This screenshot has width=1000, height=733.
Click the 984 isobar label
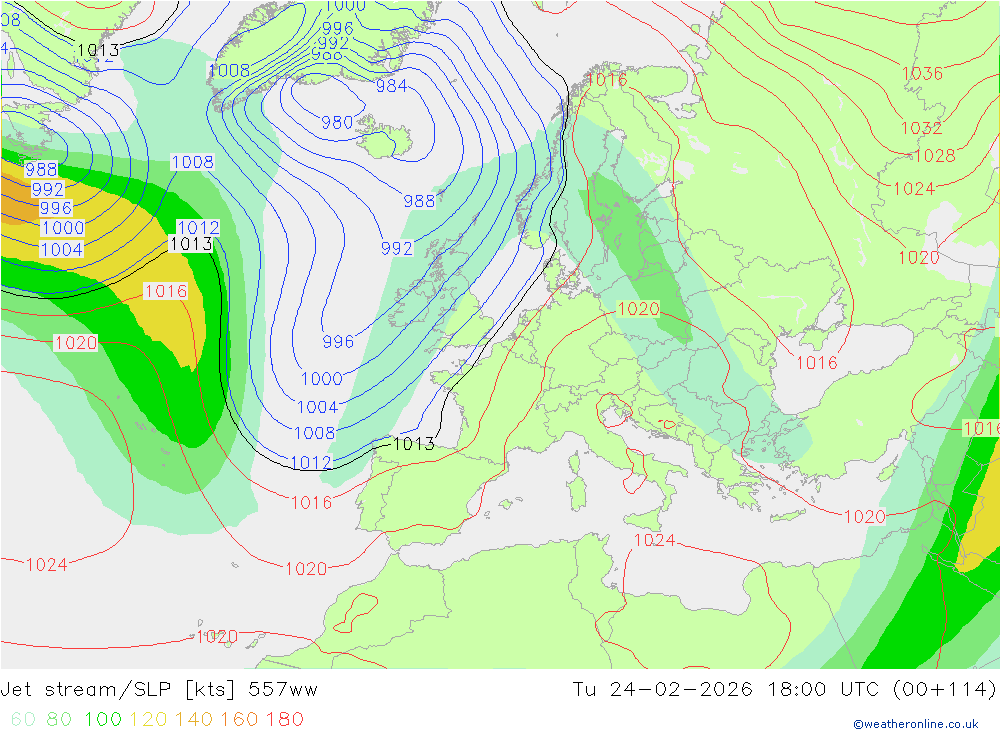pyautogui.click(x=391, y=85)
